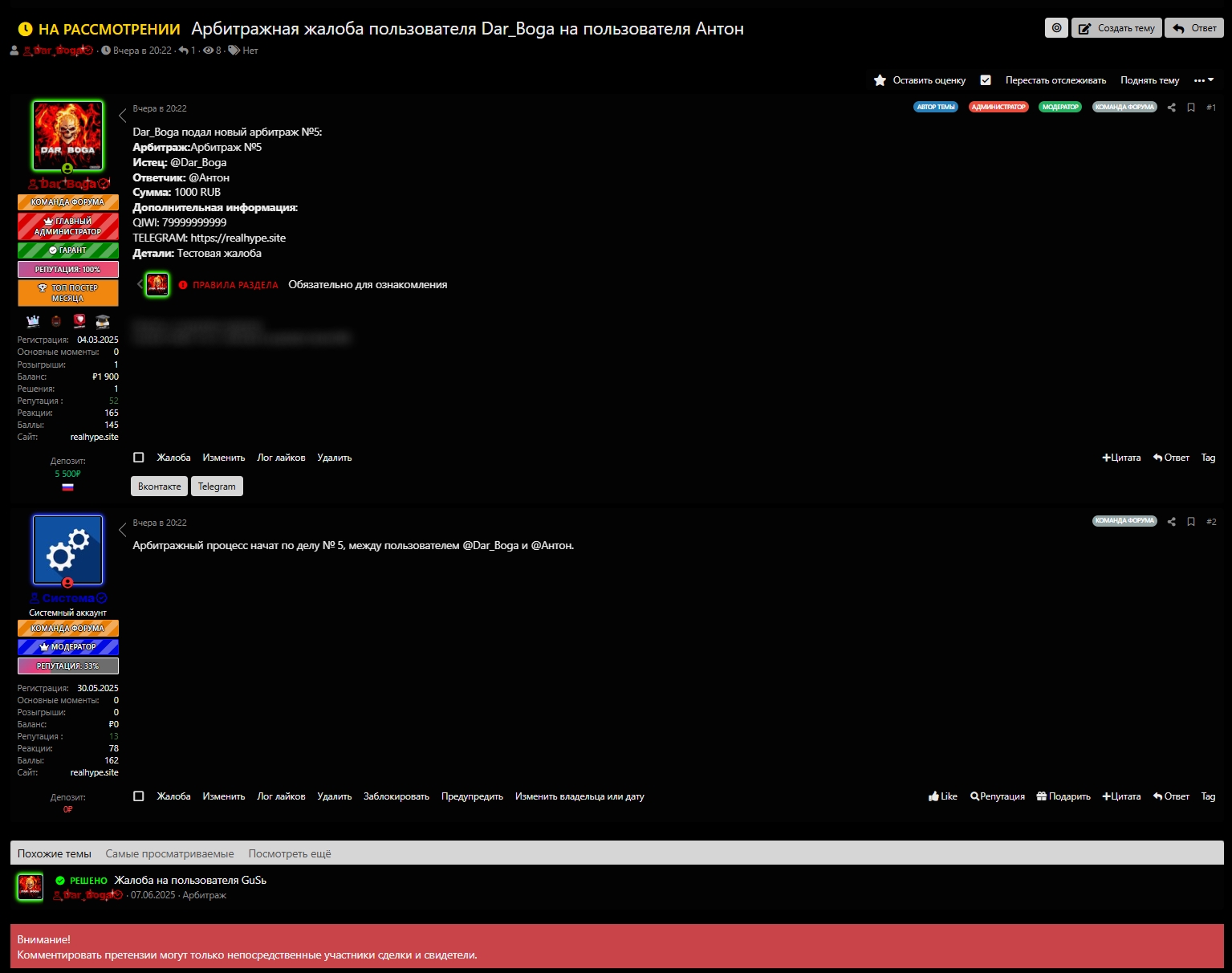Image resolution: width=1232 pixels, height=973 pixels.
Task: Open Dar_Boga's flaming skull avatar
Action: click(68, 135)
